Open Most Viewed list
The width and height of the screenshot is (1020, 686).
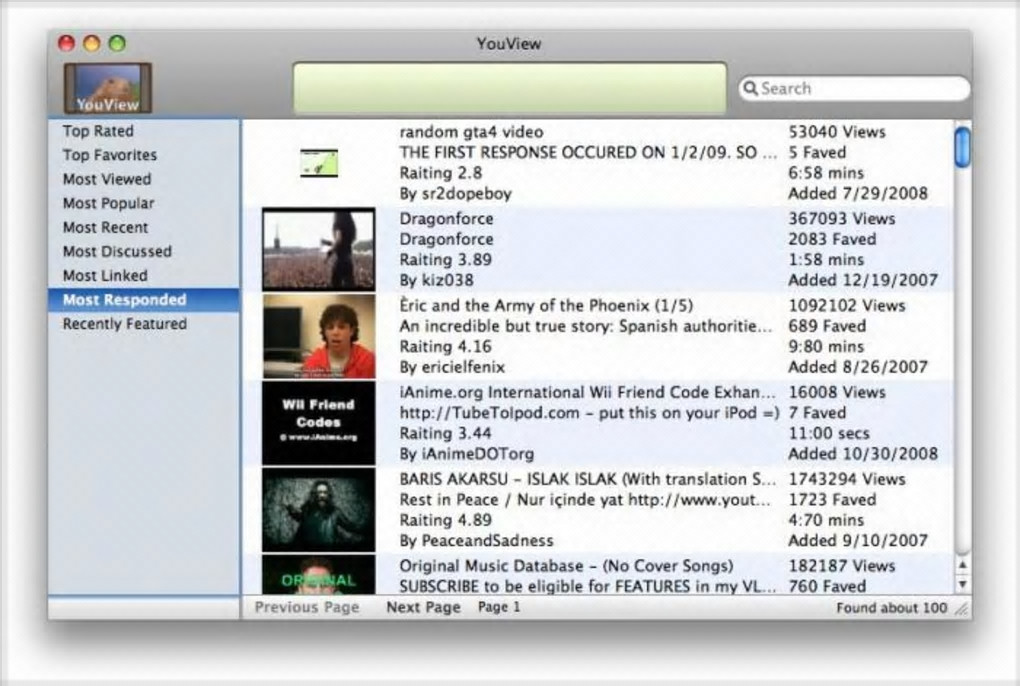pos(107,179)
